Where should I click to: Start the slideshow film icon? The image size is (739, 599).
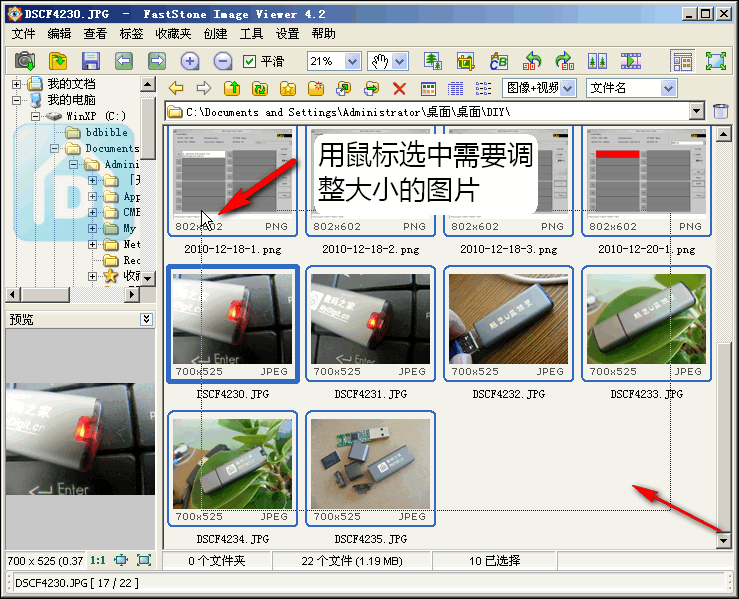(631, 61)
